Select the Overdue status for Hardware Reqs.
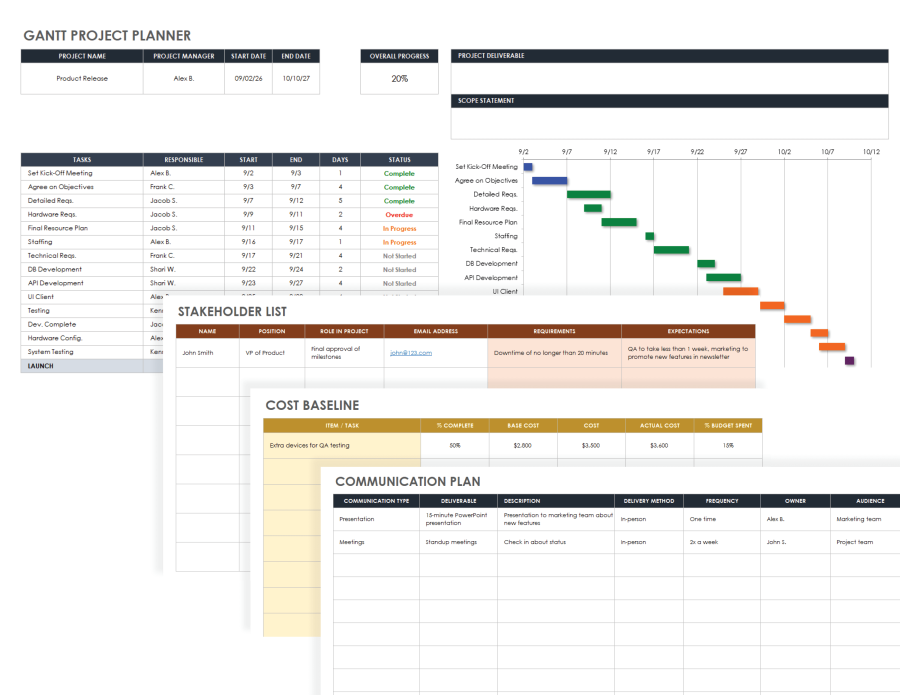This screenshot has width=900, height=695. click(399, 214)
